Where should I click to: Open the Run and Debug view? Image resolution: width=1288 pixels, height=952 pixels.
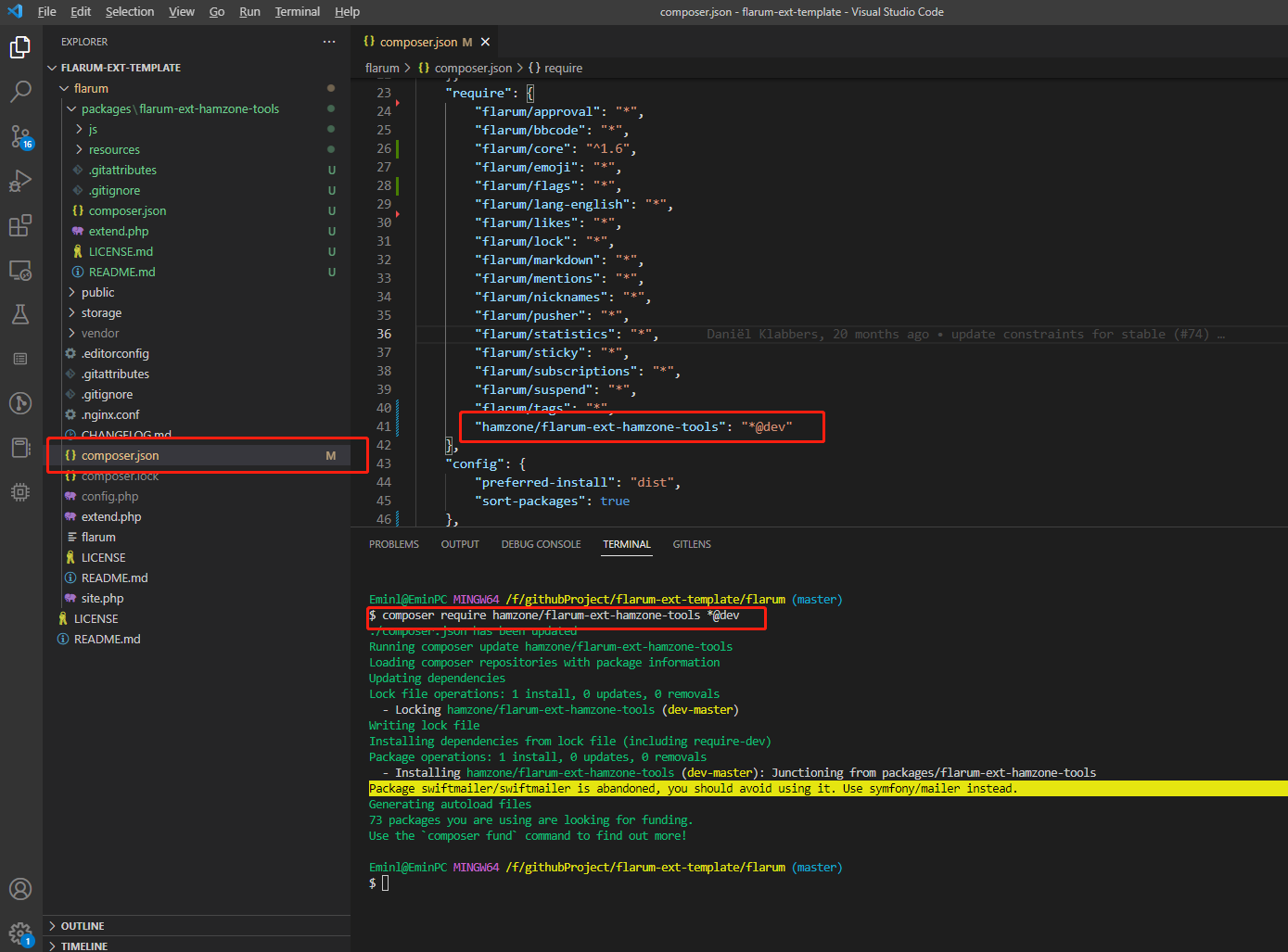(x=20, y=181)
